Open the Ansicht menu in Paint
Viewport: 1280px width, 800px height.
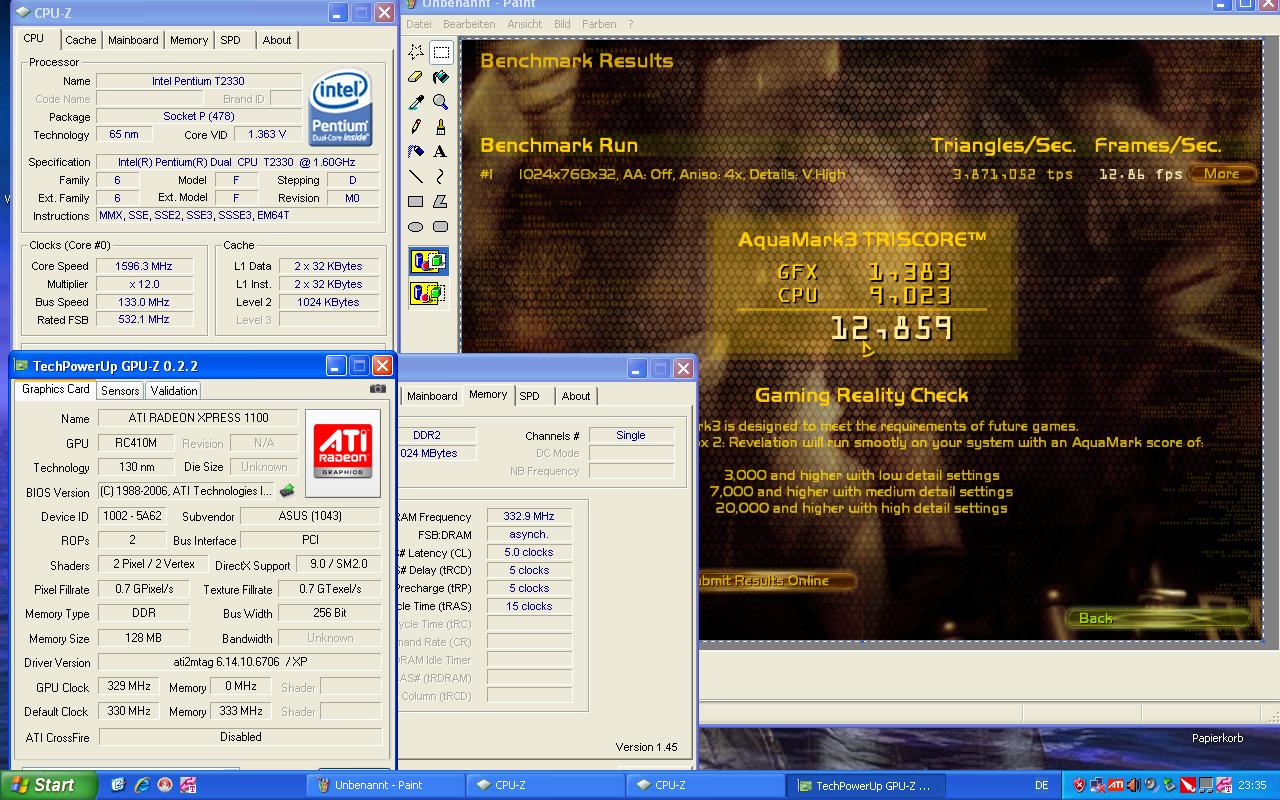coord(524,24)
